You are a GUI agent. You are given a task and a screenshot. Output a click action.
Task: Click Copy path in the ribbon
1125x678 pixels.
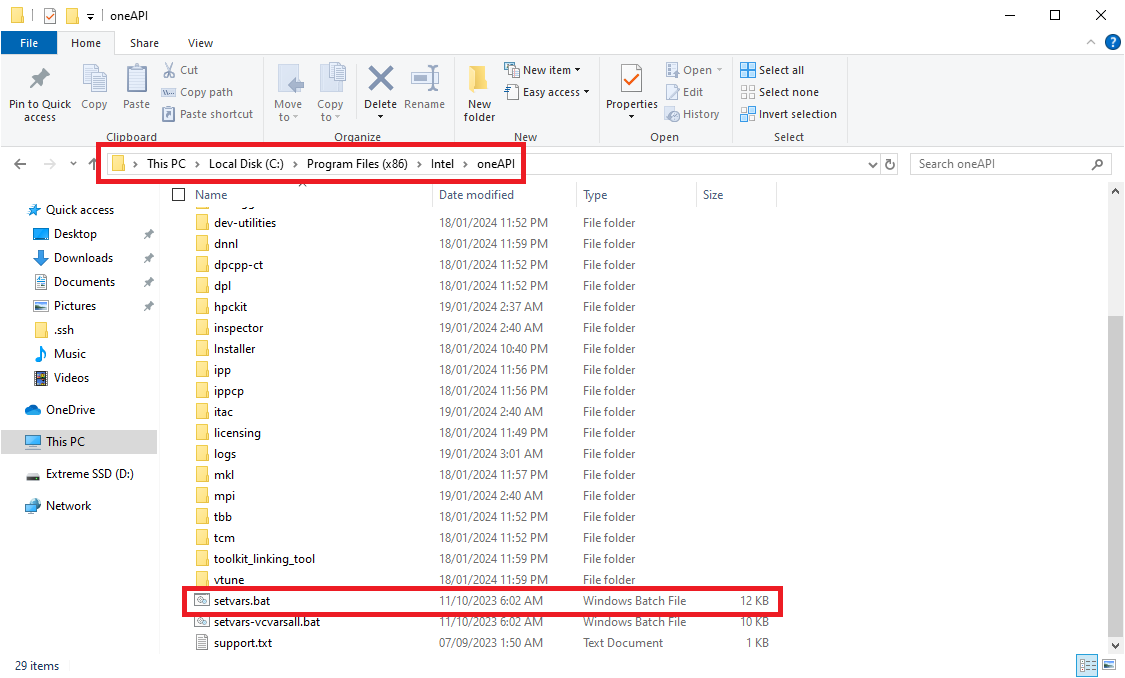pyautogui.click(x=197, y=92)
